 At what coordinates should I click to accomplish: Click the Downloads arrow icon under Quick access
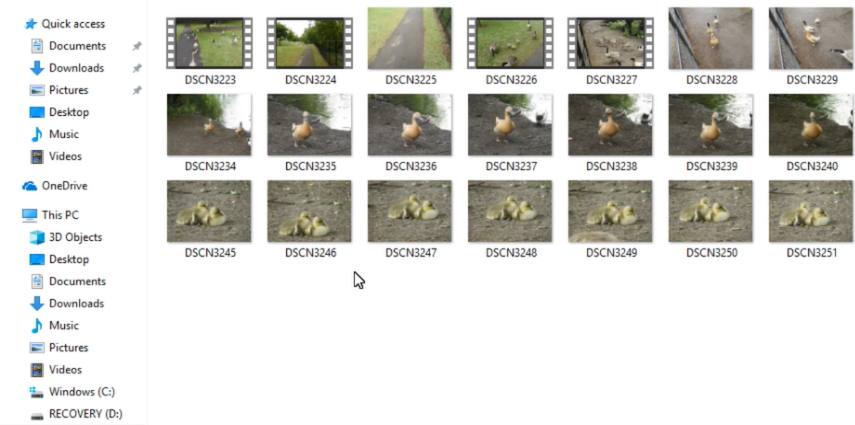pos(37,68)
